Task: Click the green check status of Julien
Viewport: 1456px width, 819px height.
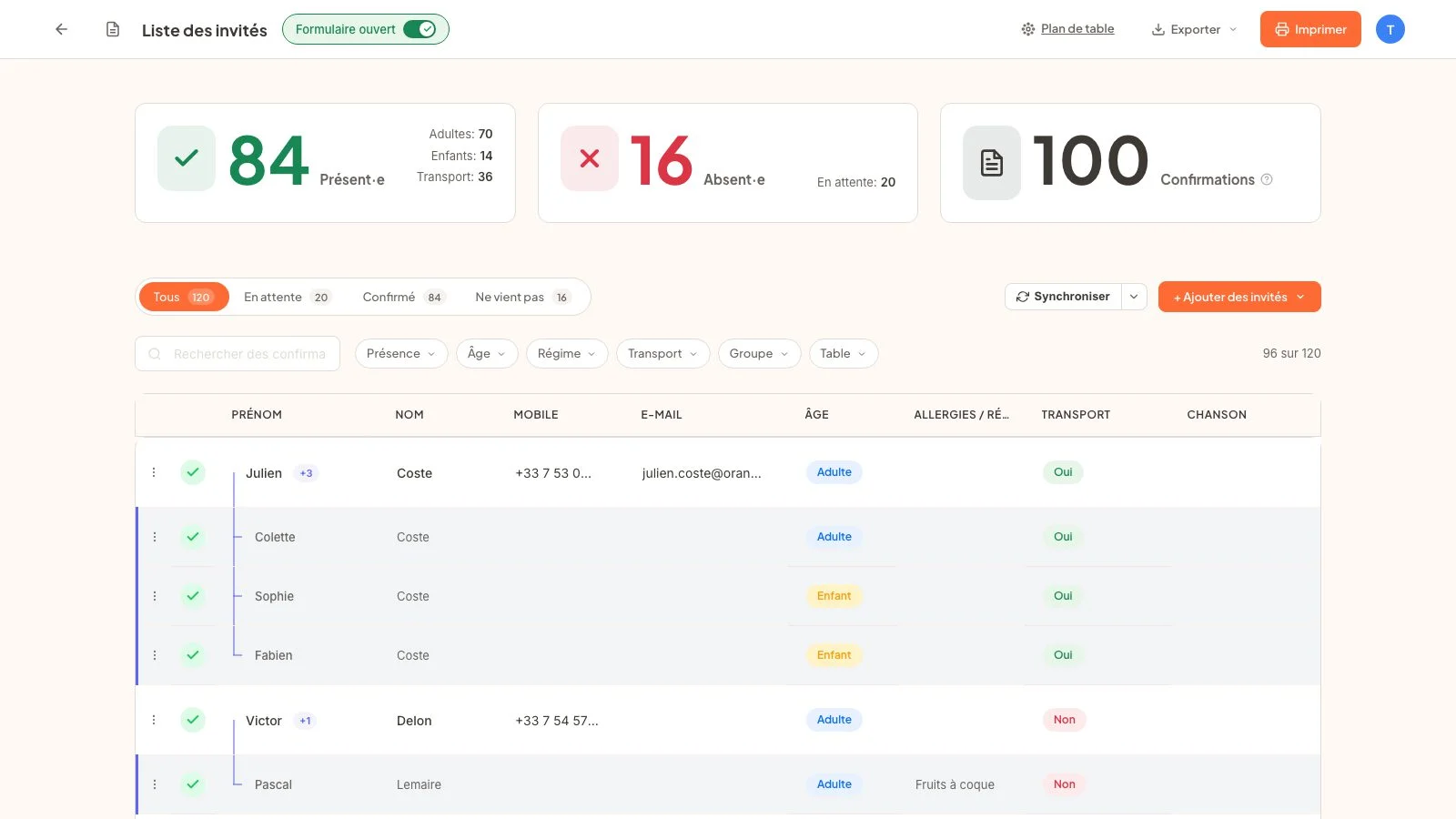Action: click(193, 472)
